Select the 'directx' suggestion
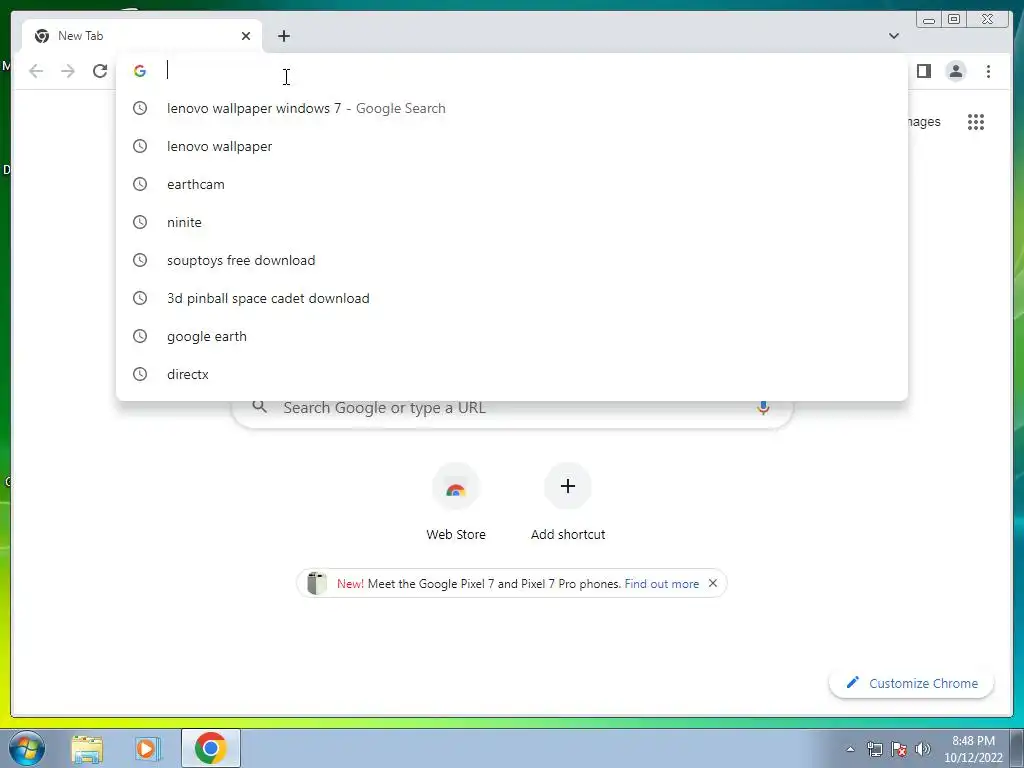The height and width of the screenshot is (768, 1024). pos(512,374)
